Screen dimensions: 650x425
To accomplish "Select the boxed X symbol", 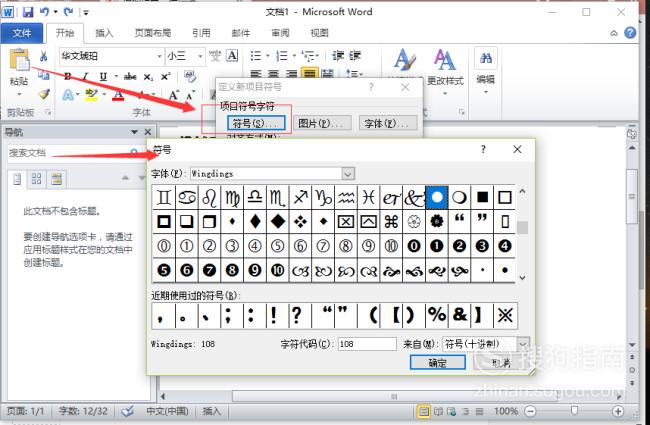I will tap(346, 221).
